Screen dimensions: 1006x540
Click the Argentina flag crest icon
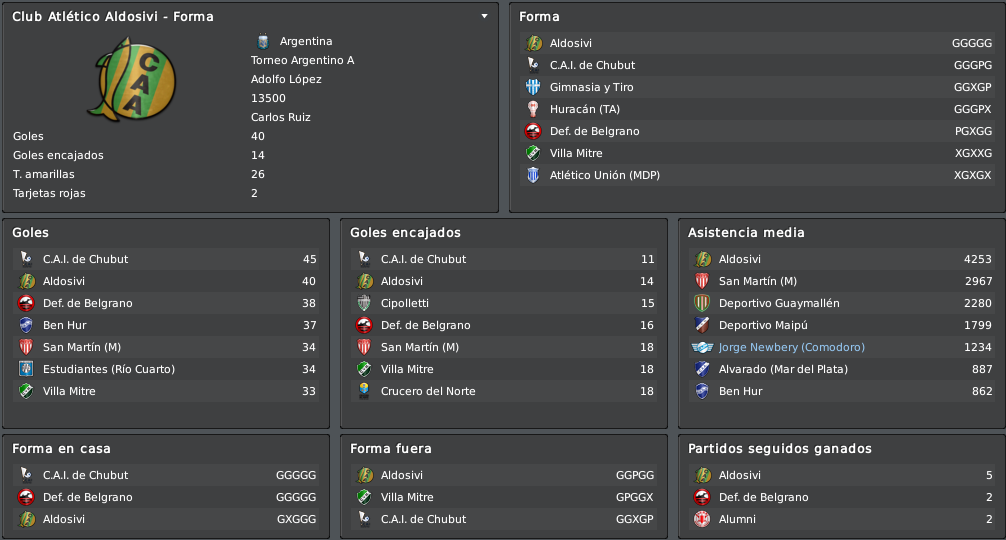coord(262,41)
